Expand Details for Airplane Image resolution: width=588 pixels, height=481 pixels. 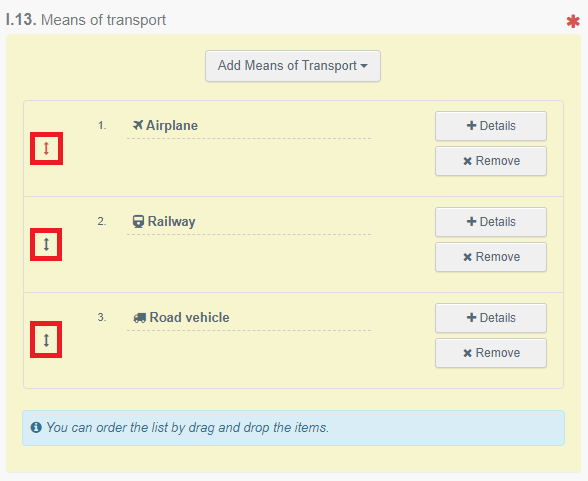pyautogui.click(x=491, y=126)
